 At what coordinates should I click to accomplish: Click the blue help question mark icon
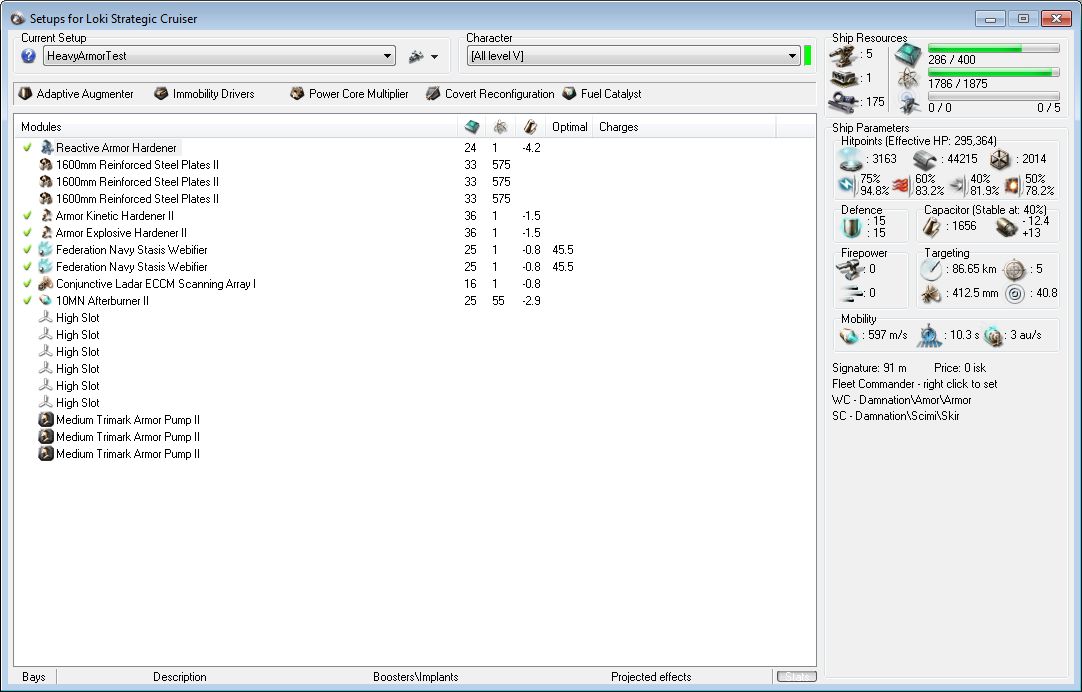(28, 56)
